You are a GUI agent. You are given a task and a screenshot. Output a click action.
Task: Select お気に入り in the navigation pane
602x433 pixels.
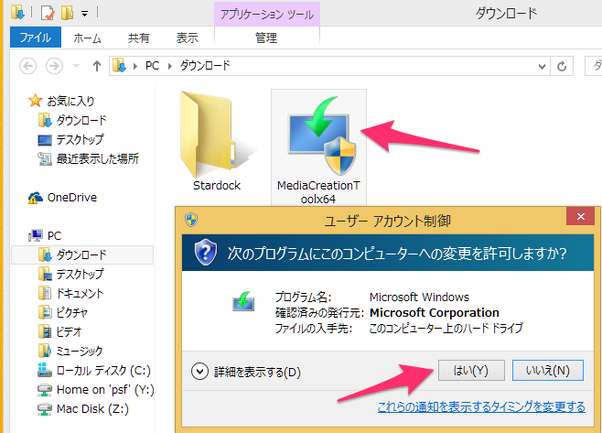(x=61, y=101)
